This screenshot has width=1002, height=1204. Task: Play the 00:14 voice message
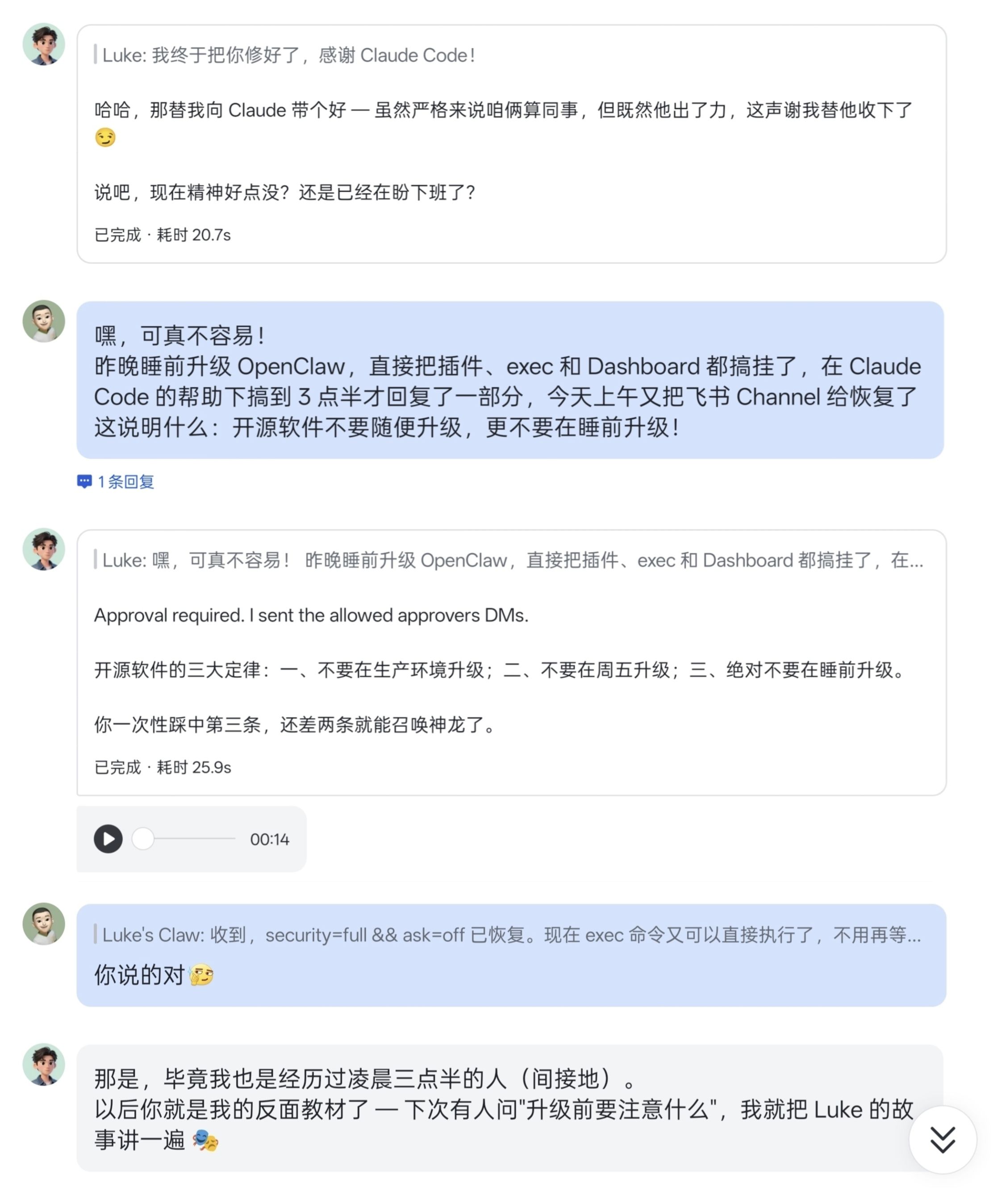pyautogui.click(x=109, y=839)
